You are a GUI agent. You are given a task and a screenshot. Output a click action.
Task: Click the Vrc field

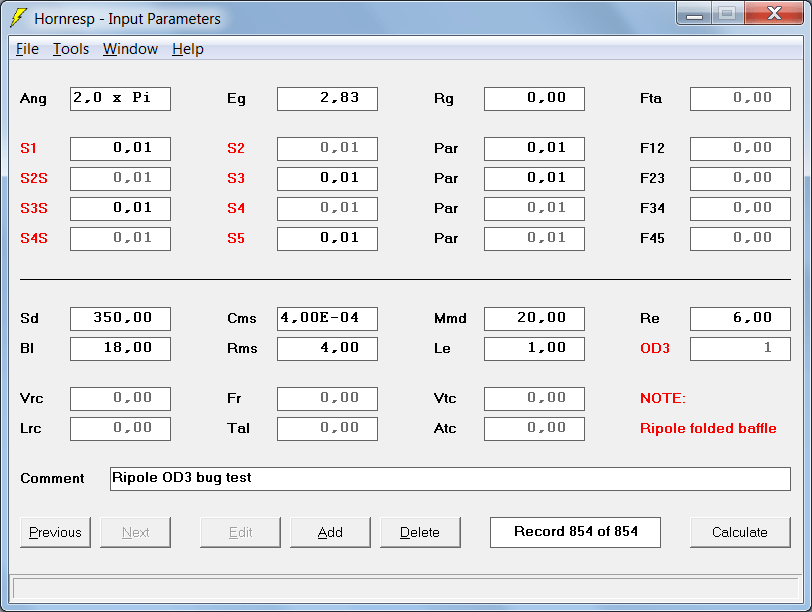click(x=120, y=399)
